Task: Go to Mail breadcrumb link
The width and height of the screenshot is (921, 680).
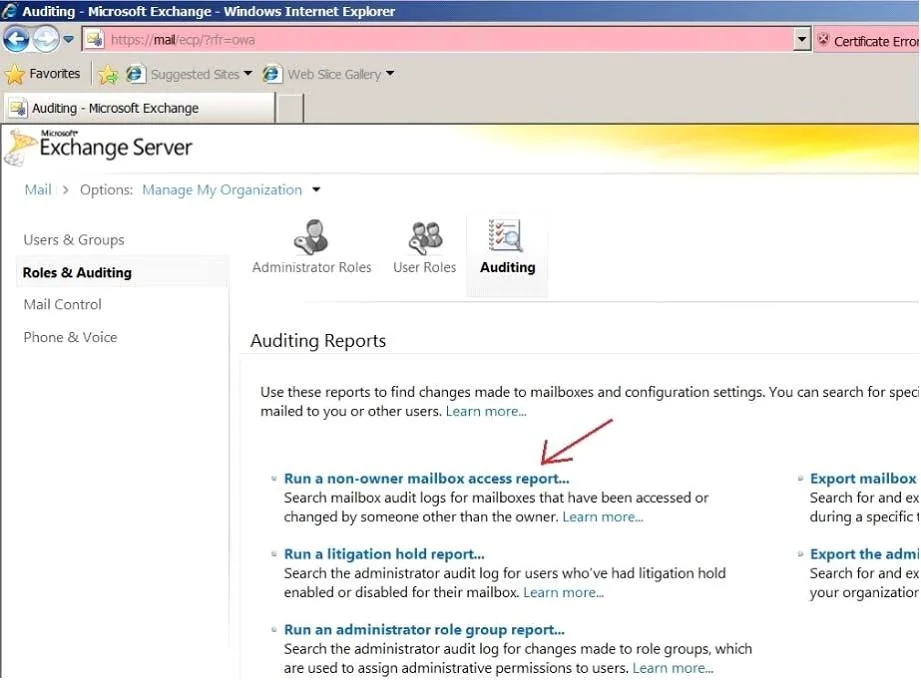Action: [38, 190]
